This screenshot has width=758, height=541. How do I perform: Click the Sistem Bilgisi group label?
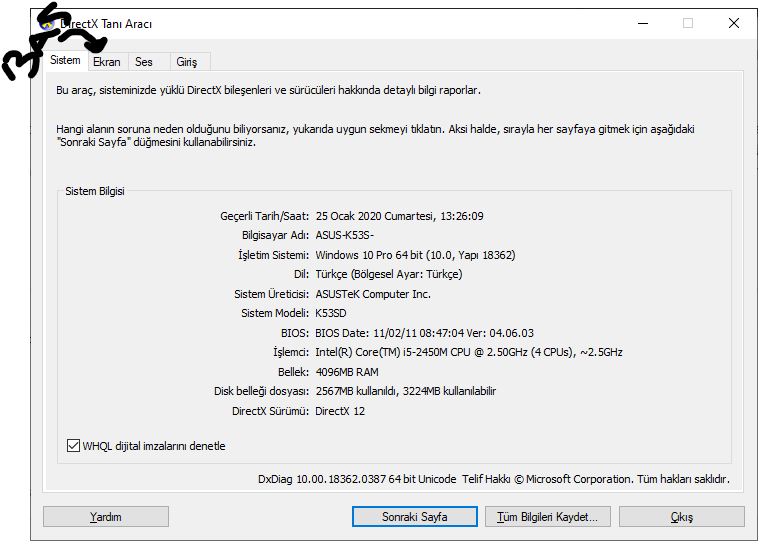pos(95,191)
